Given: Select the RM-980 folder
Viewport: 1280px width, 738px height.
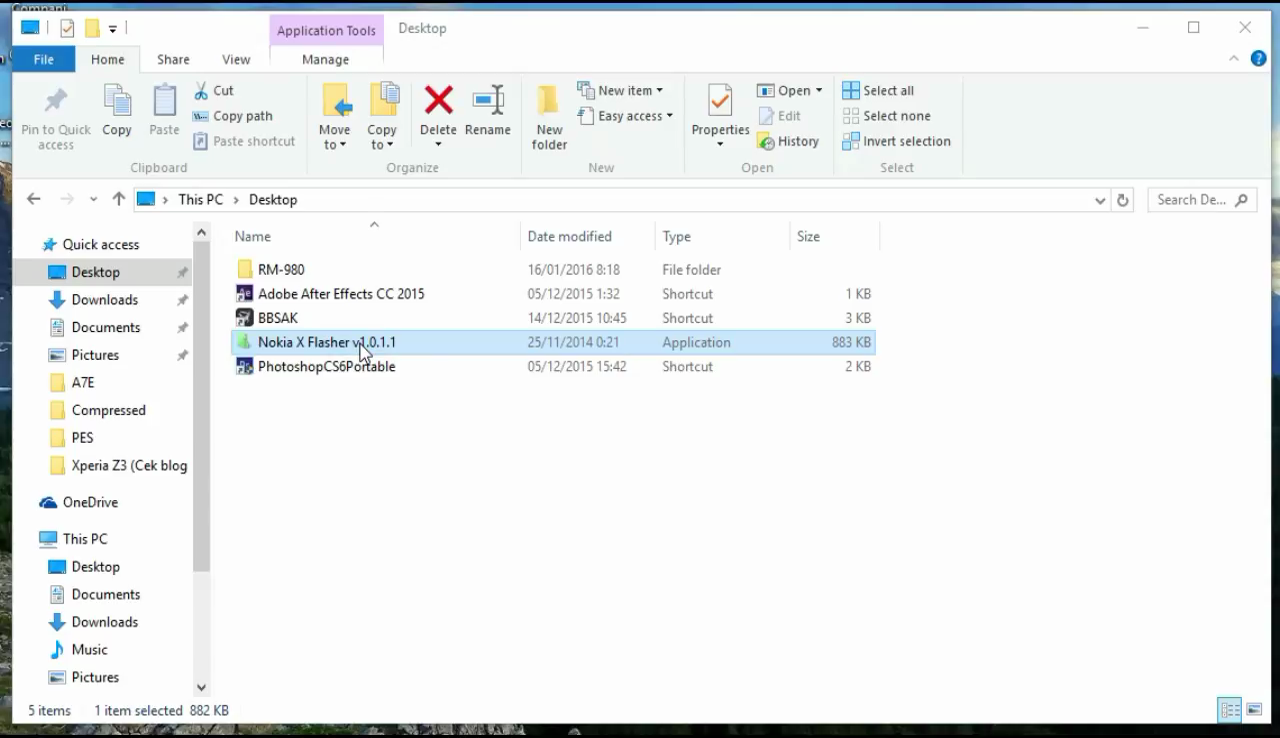Looking at the screenshot, I should [553, 270].
